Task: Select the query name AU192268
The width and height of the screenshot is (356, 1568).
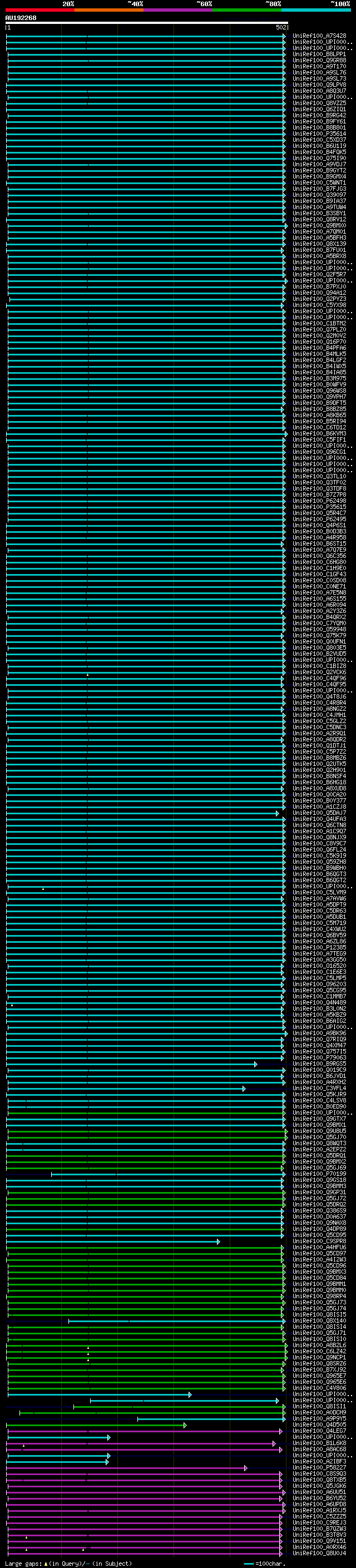Action: point(21,18)
